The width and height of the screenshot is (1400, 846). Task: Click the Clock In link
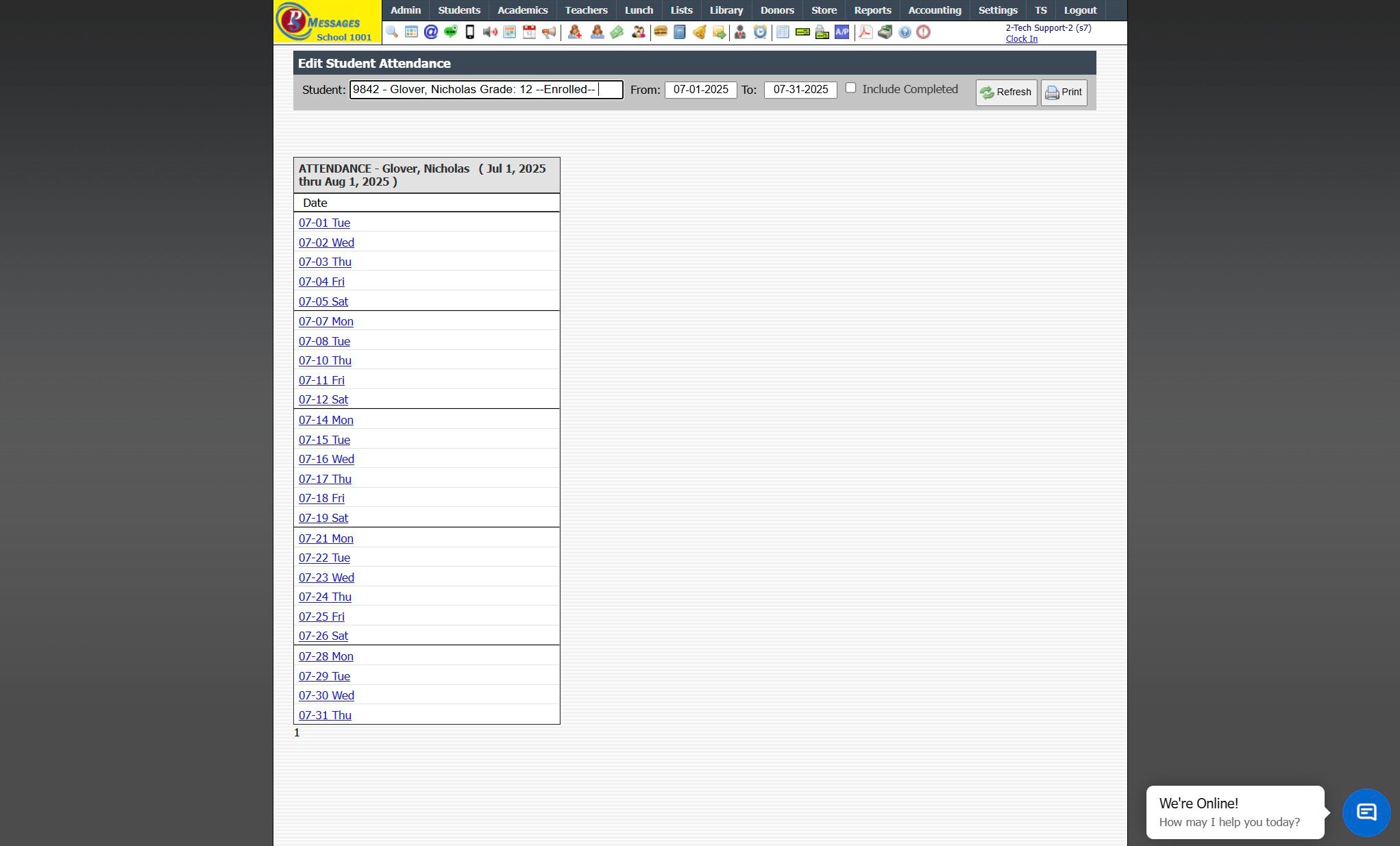[1021, 39]
